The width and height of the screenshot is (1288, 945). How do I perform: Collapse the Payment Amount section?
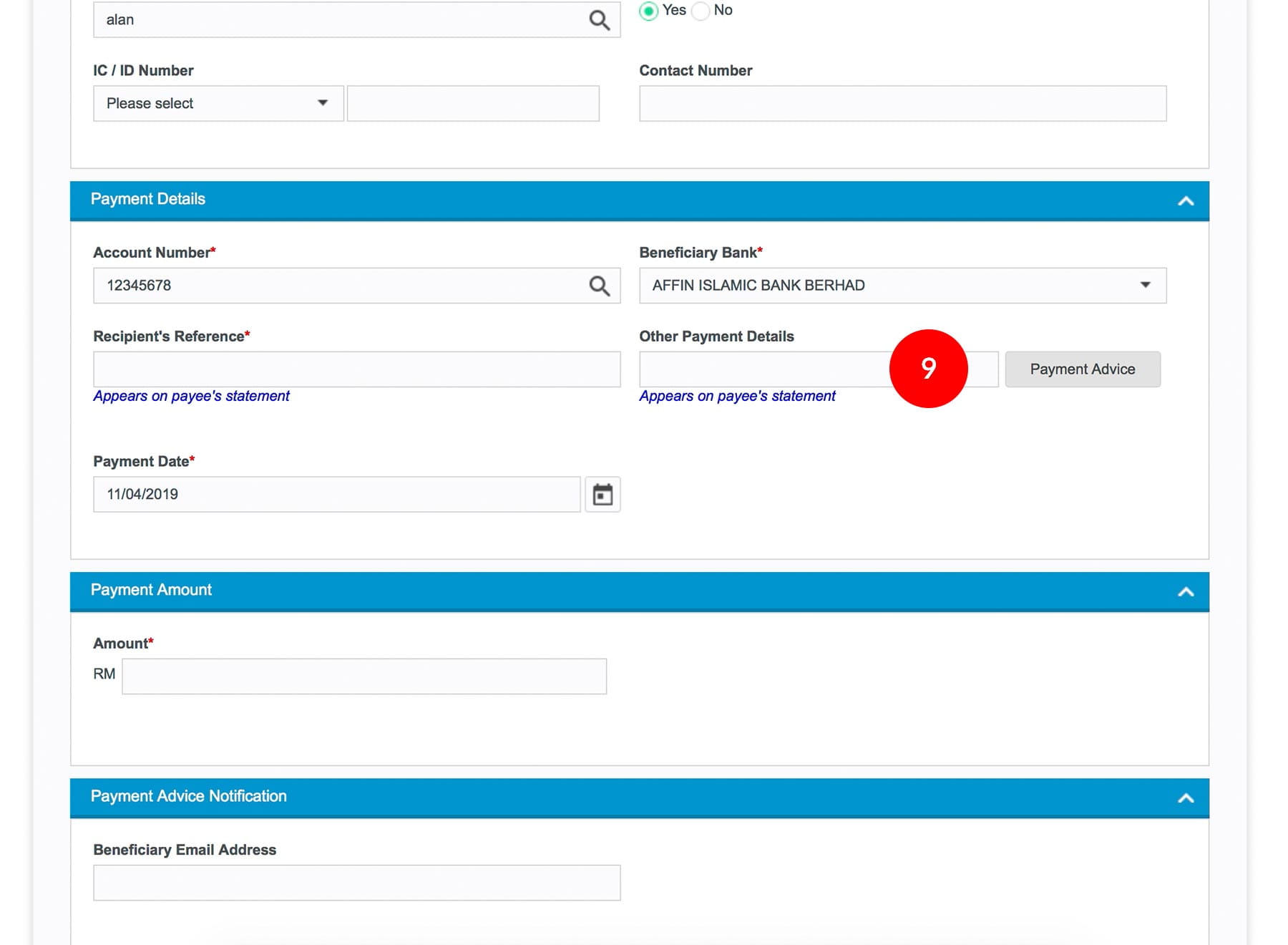pos(1185,592)
